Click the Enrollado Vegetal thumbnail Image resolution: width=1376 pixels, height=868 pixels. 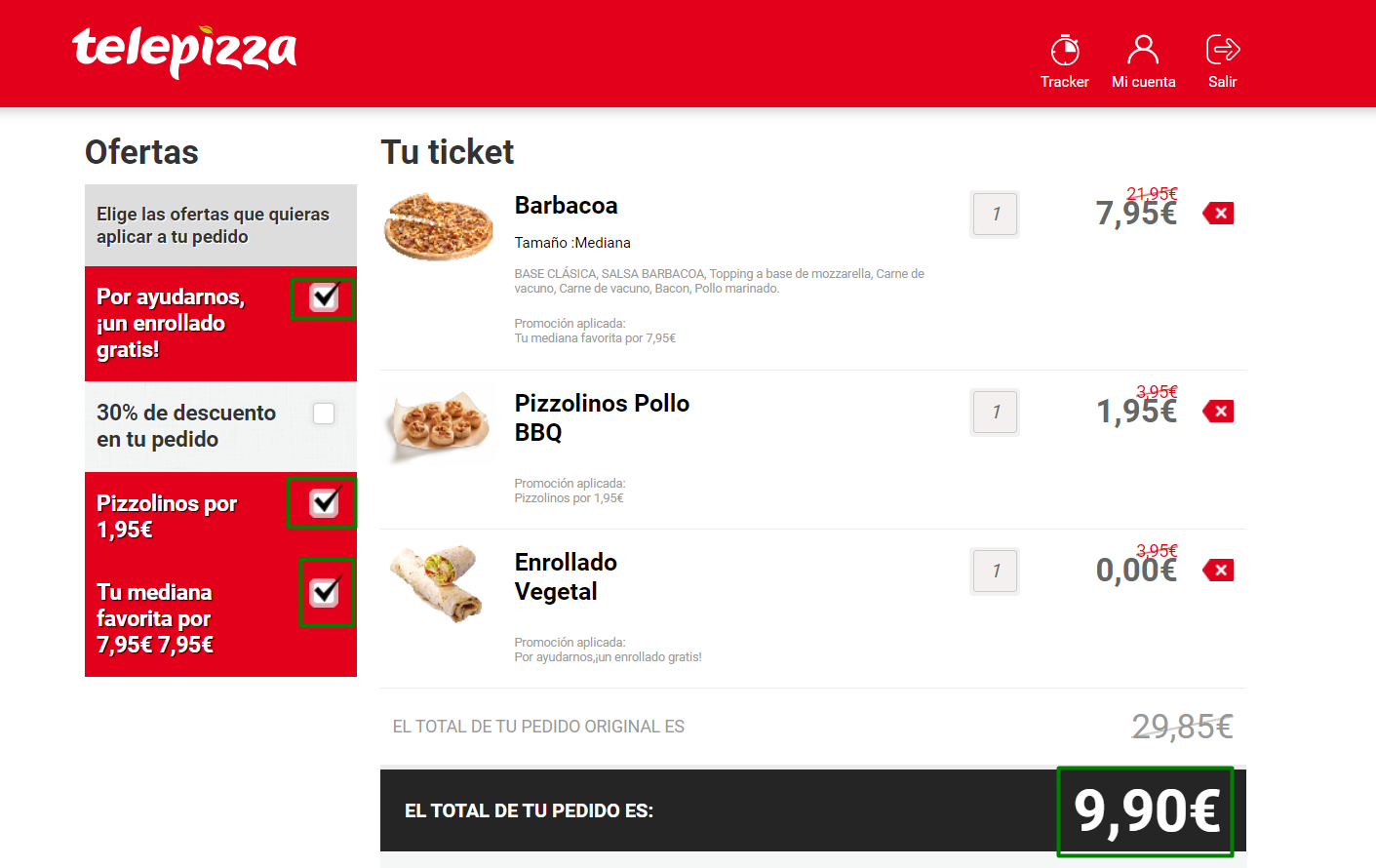click(438, 584)
